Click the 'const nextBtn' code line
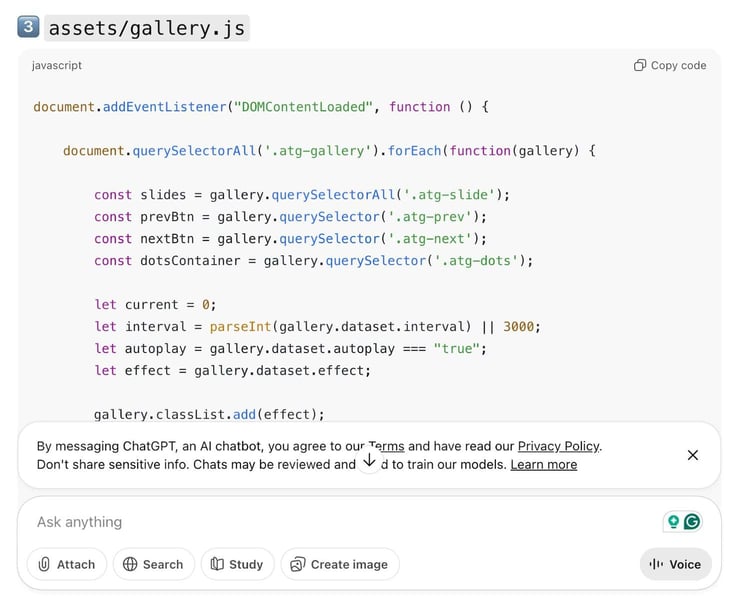The image size is (736, 597). pos(290,239)
